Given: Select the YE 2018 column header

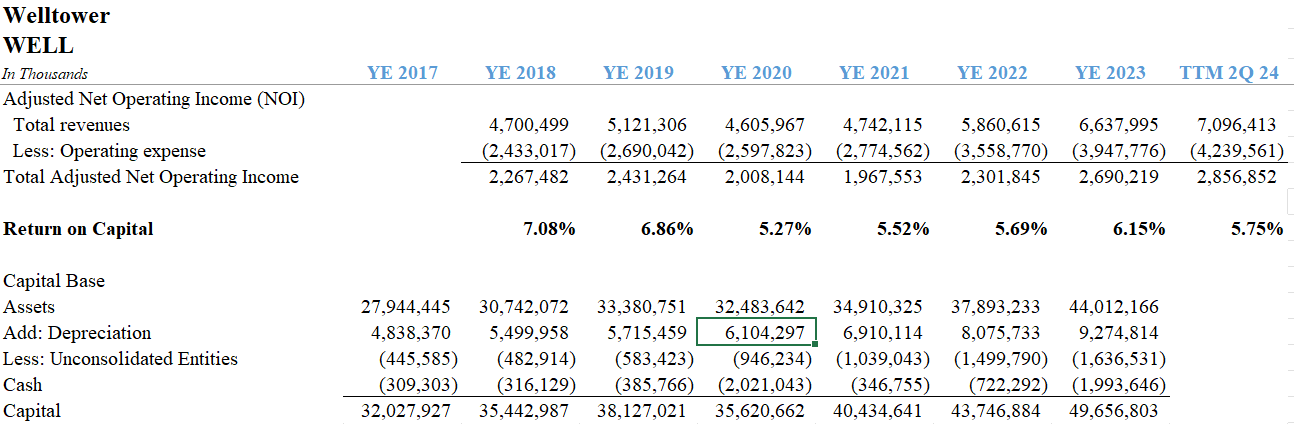Looking at the screenshot, I should [520, 73].
